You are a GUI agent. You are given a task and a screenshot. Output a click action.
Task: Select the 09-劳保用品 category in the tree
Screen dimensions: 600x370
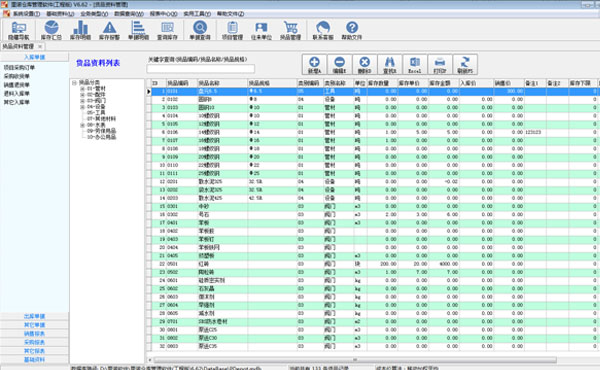101,131
